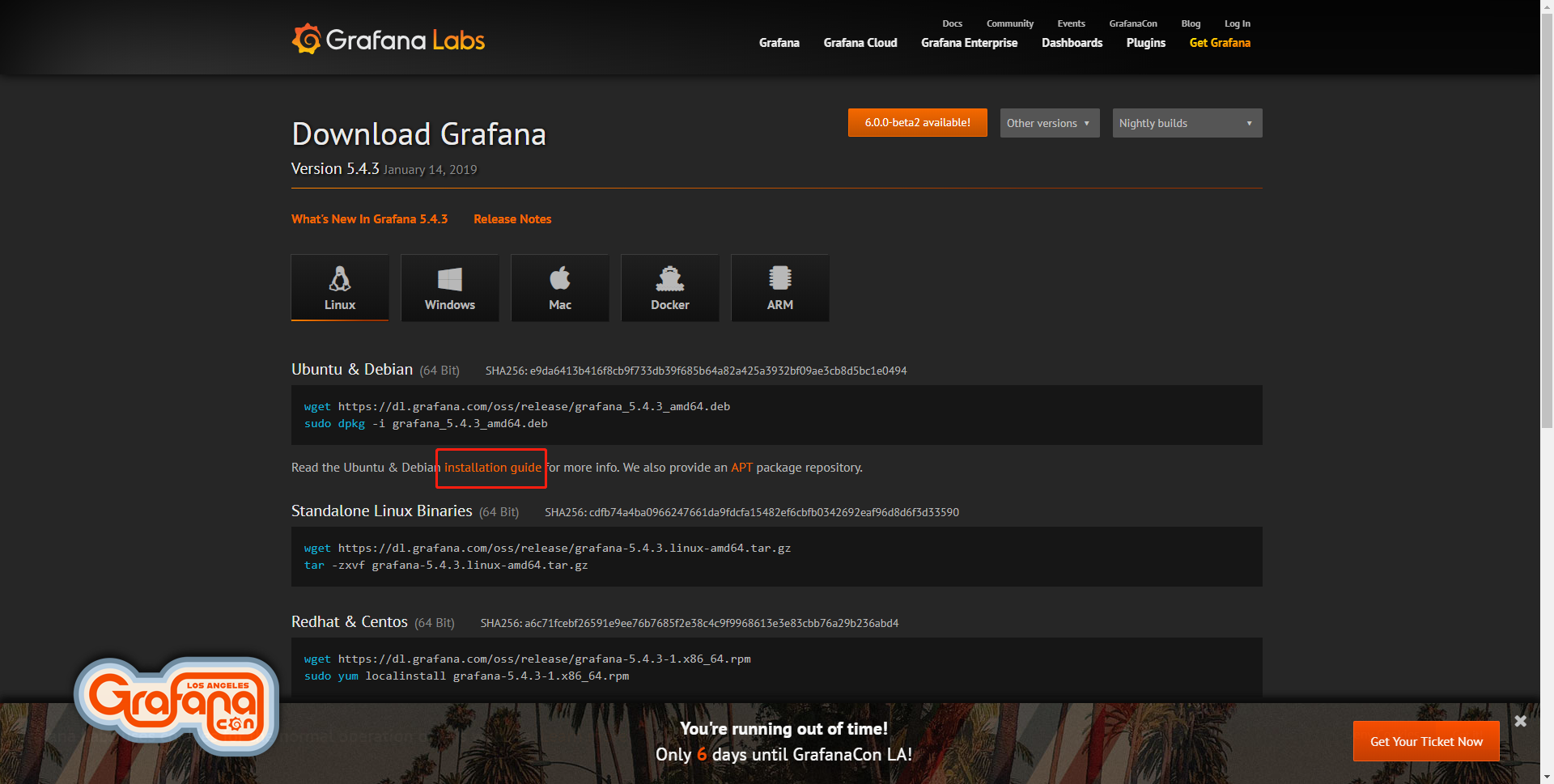Open the Grafana Cloud nav item
The height and width of the screenshot is (784, 1554).
pyautogui.click(x=860, y=43)
